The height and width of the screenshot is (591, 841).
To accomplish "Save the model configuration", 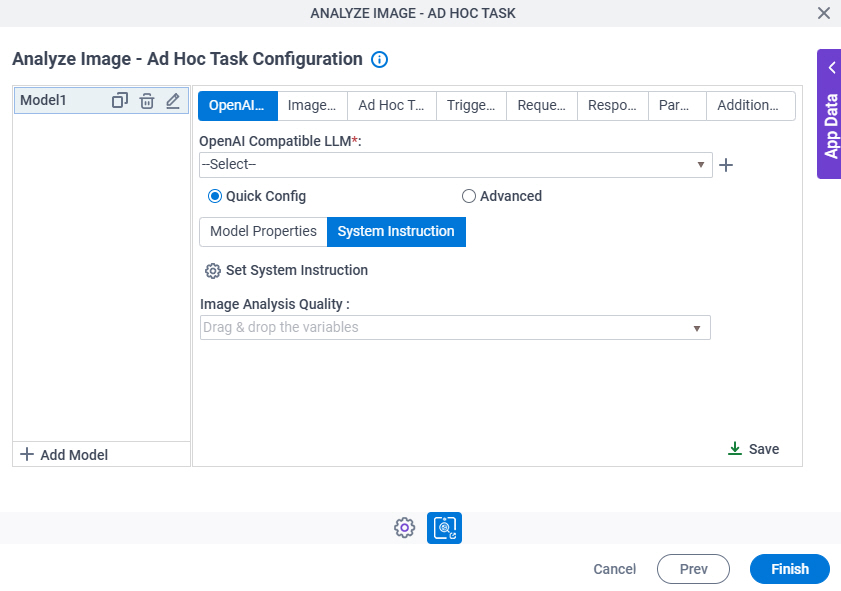I will click(x=754, y=449).
